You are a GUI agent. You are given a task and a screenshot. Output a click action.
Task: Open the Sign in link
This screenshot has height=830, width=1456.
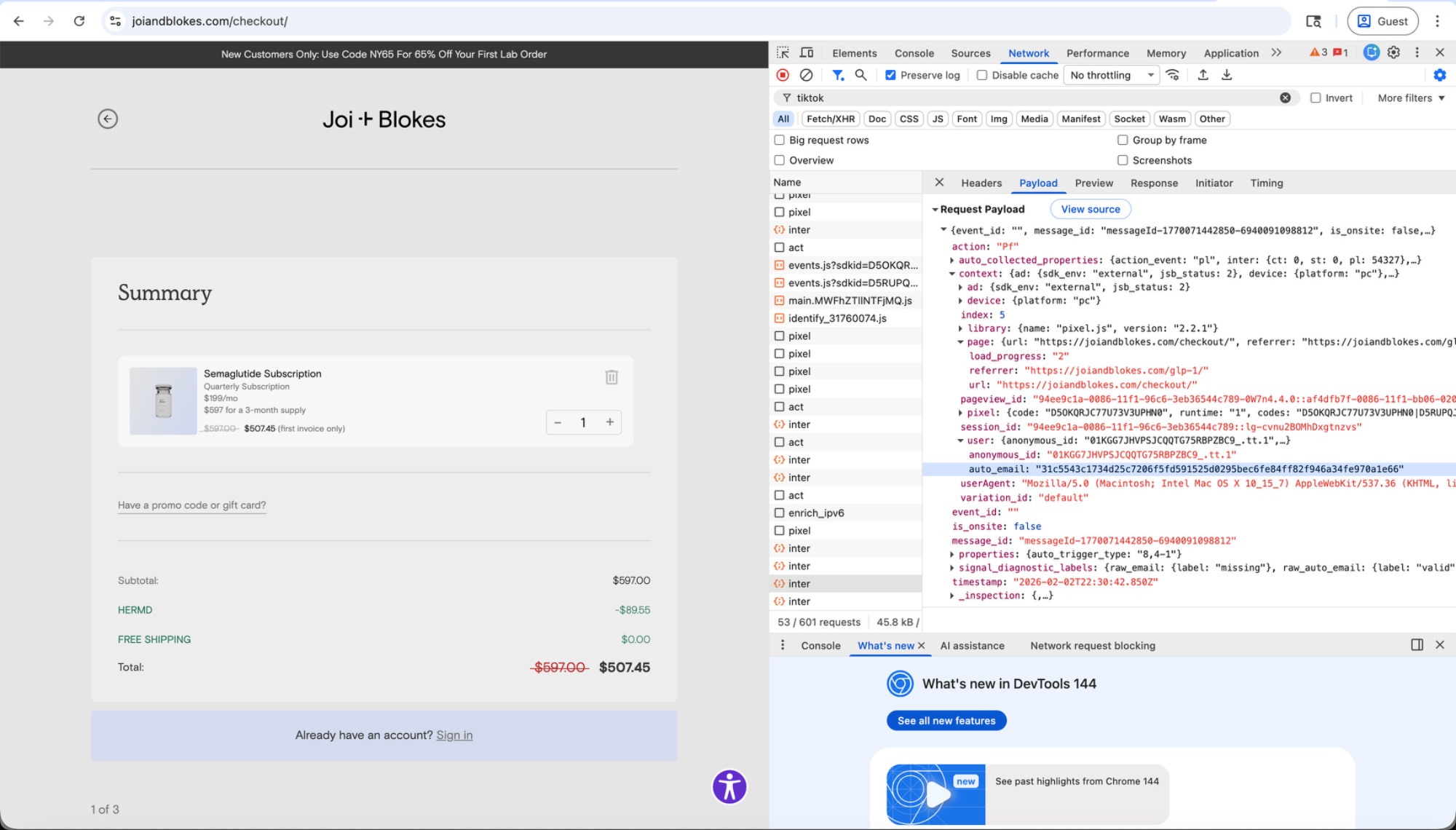click(454, 735)
